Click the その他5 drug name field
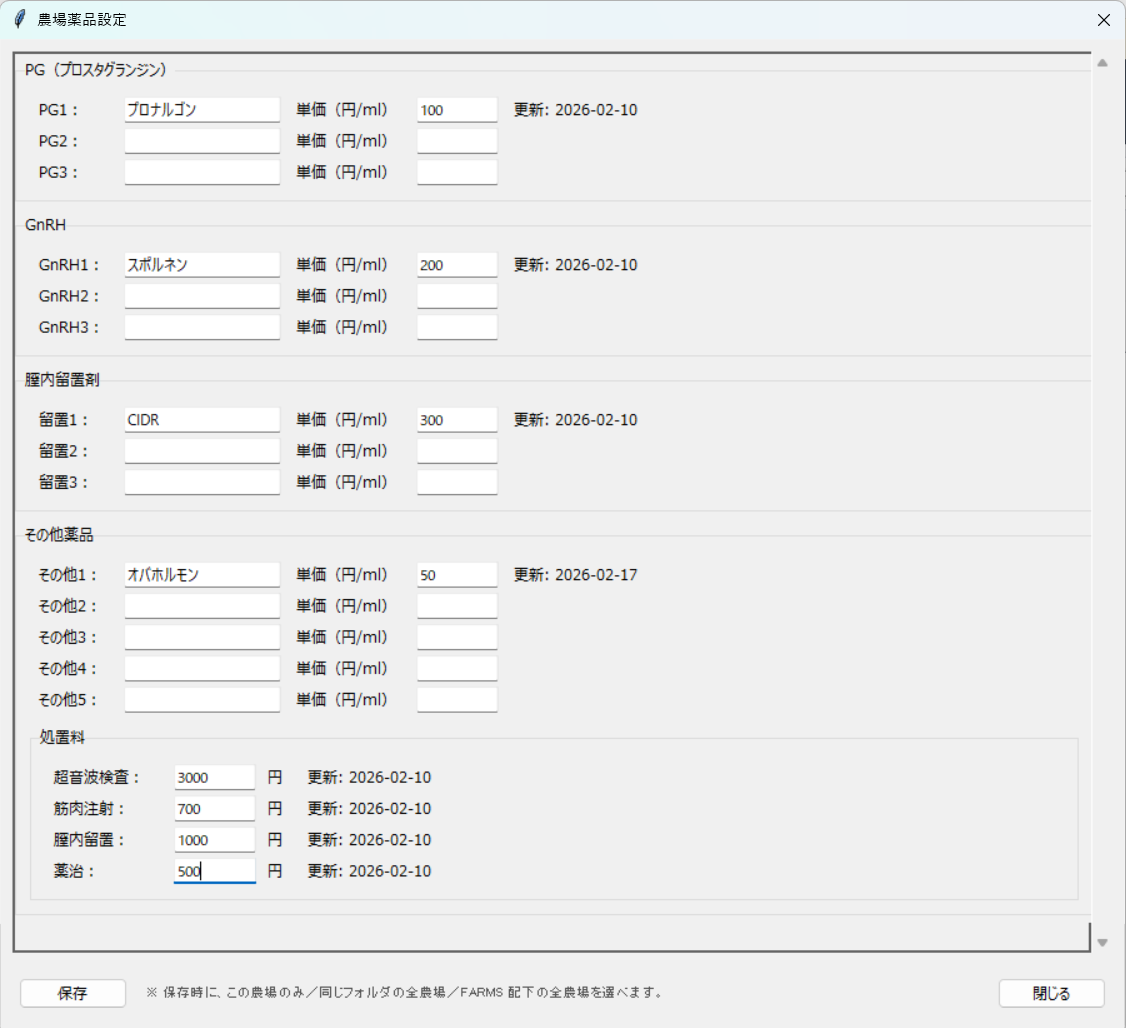 [202, 700]
